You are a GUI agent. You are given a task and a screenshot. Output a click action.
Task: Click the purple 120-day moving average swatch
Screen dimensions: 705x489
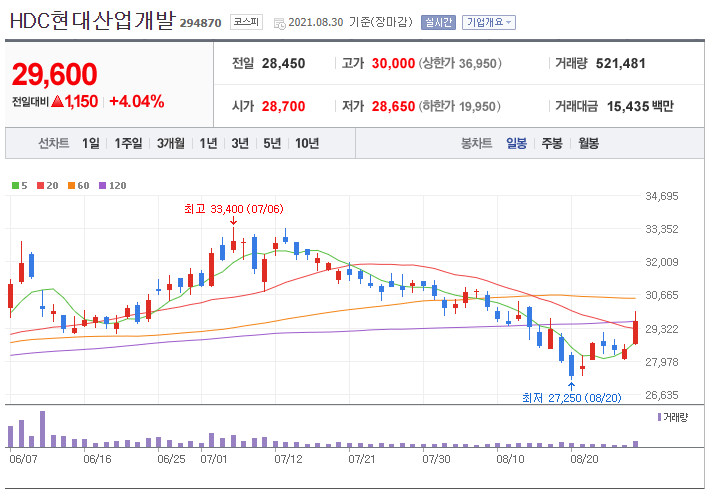(103, 186)
